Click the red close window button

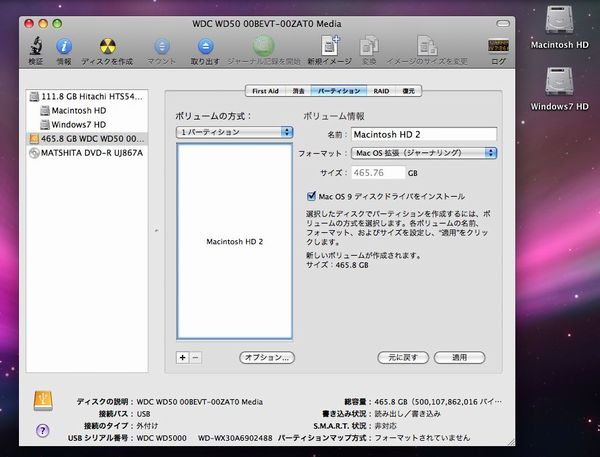[29, 24]
